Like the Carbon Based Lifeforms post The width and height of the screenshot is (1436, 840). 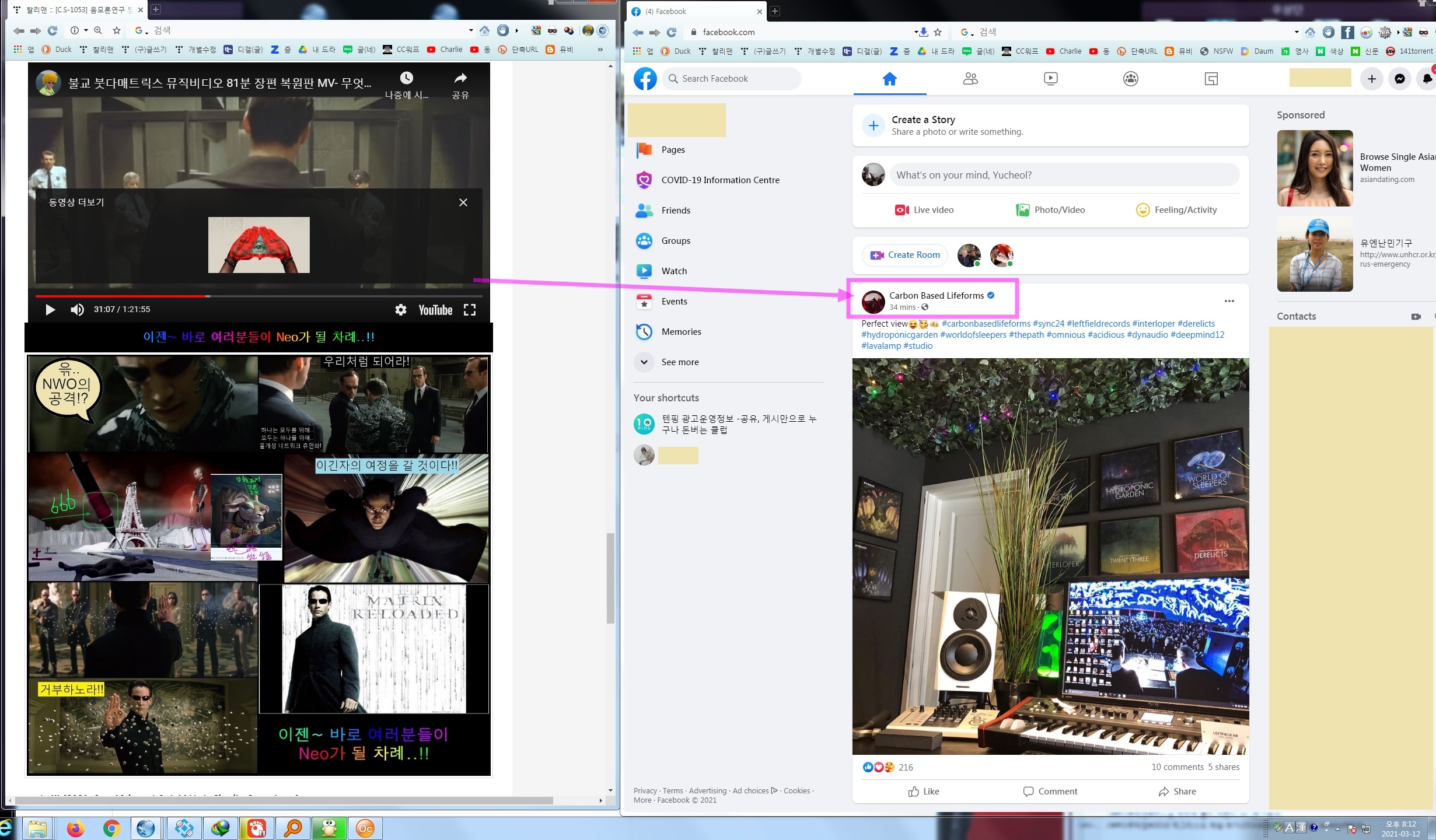924,792
